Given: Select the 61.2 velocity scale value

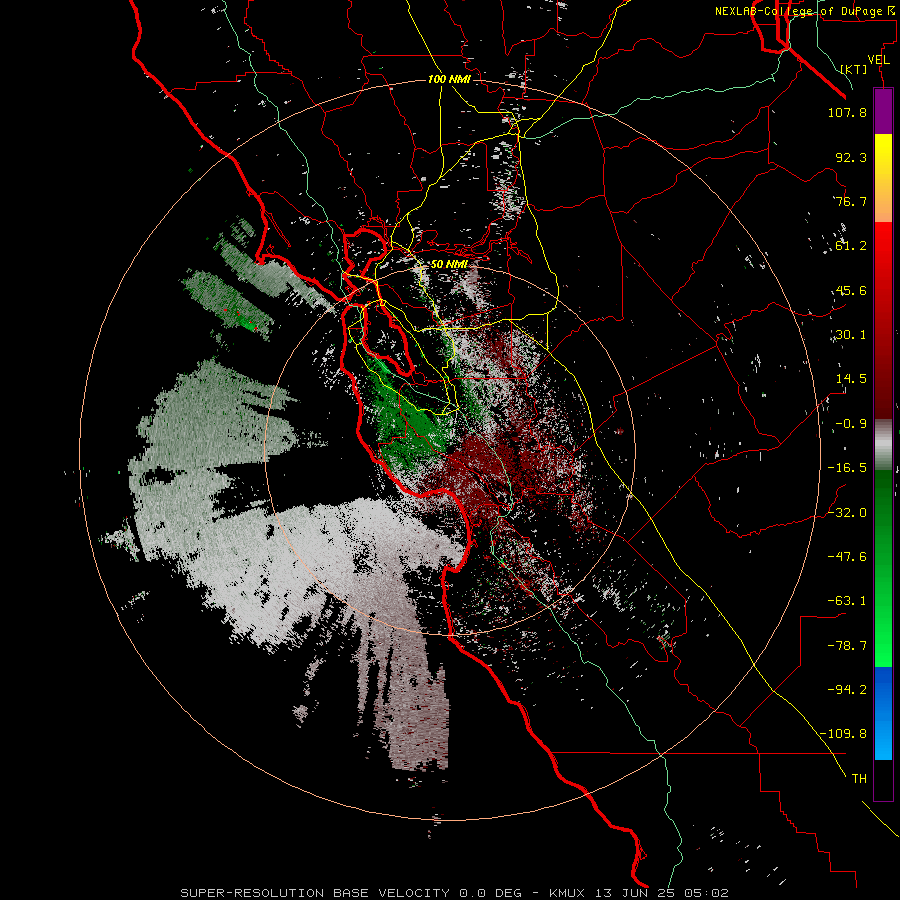Looking at the screenshot, I should point(851,246).
